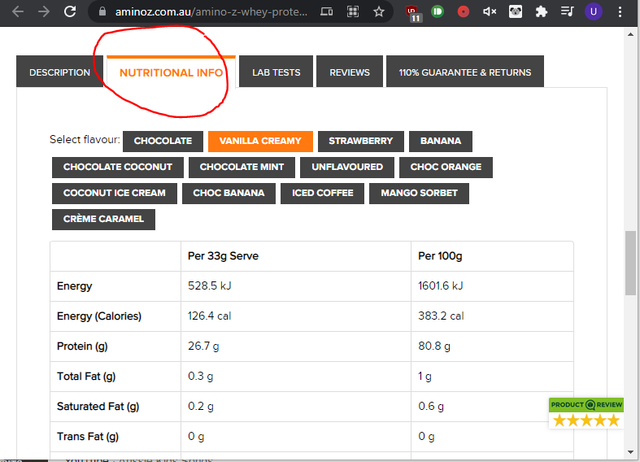Screen dimensions: 640x462
Task: Click the QR grid icon in address bar
Action: click(x=353, y=12)
